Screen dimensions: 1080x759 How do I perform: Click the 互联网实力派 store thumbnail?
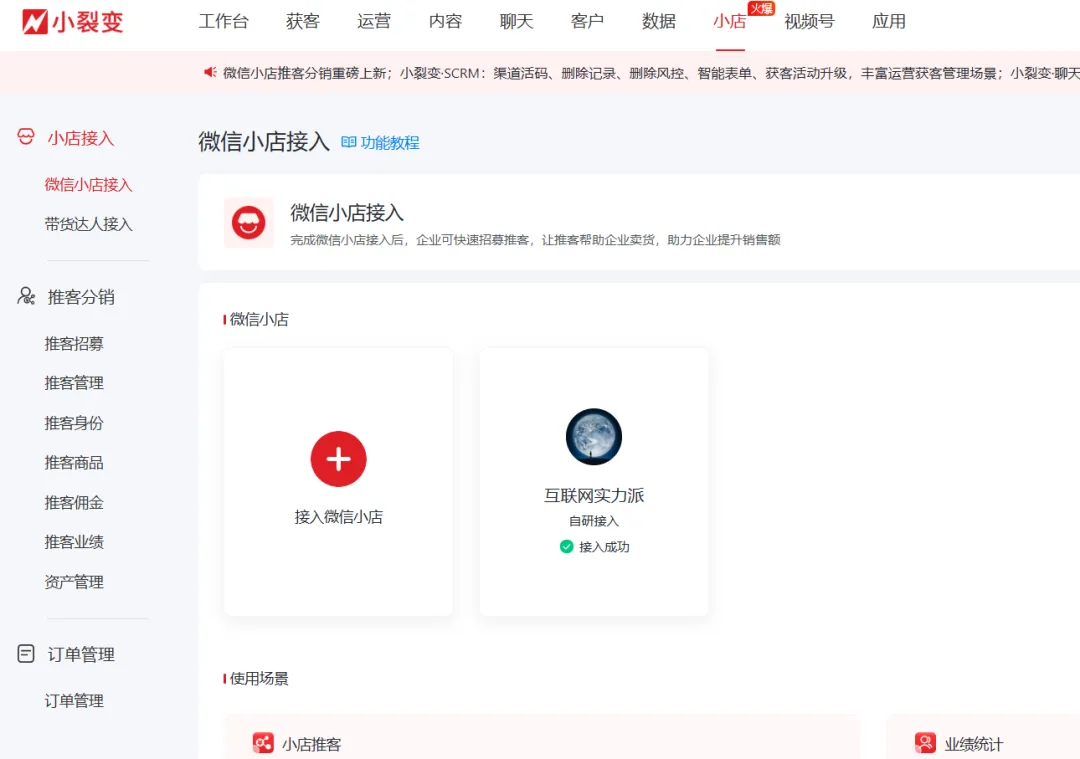[594, 437]
